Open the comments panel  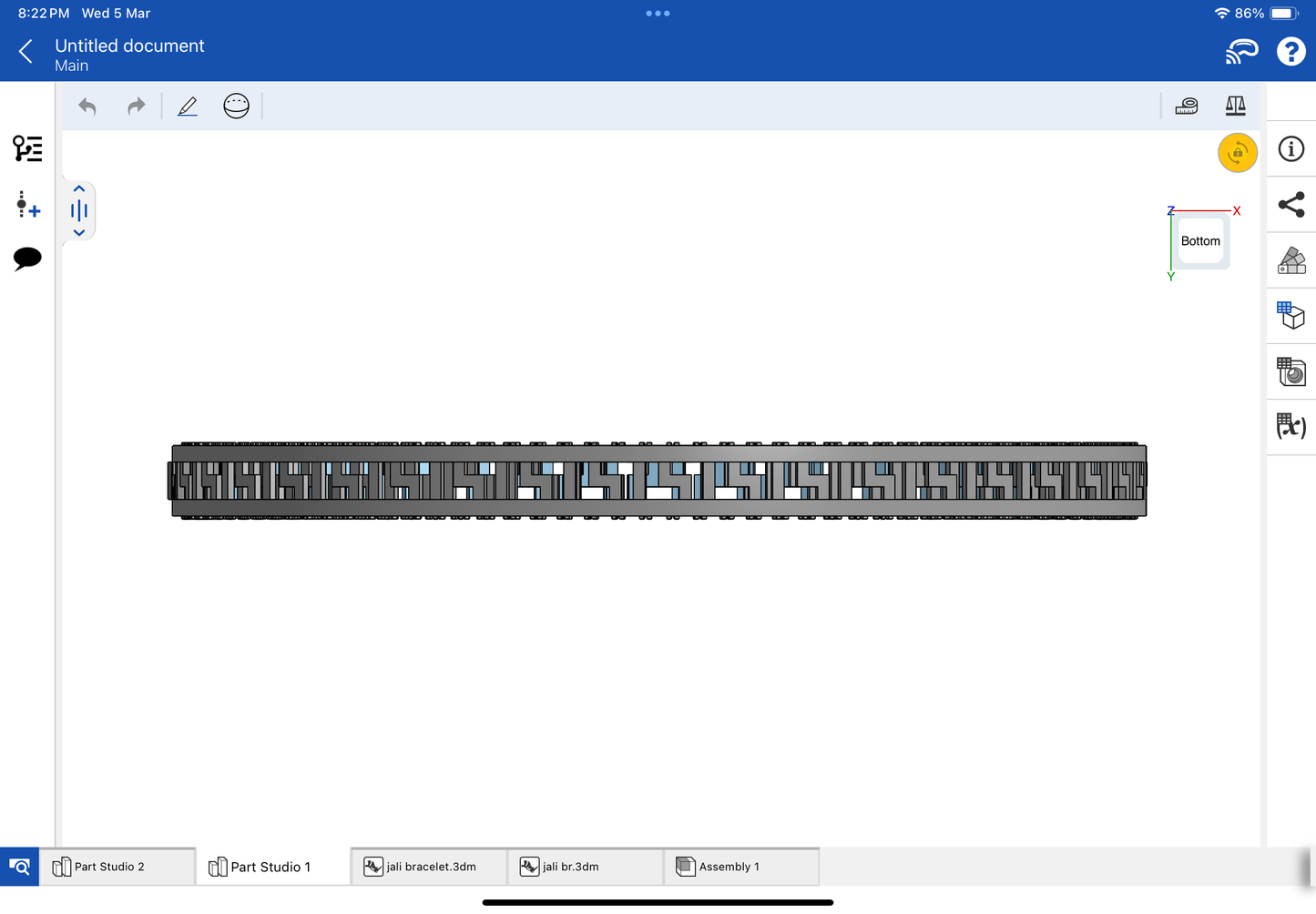pyautogui.click(x=27, y=259)
